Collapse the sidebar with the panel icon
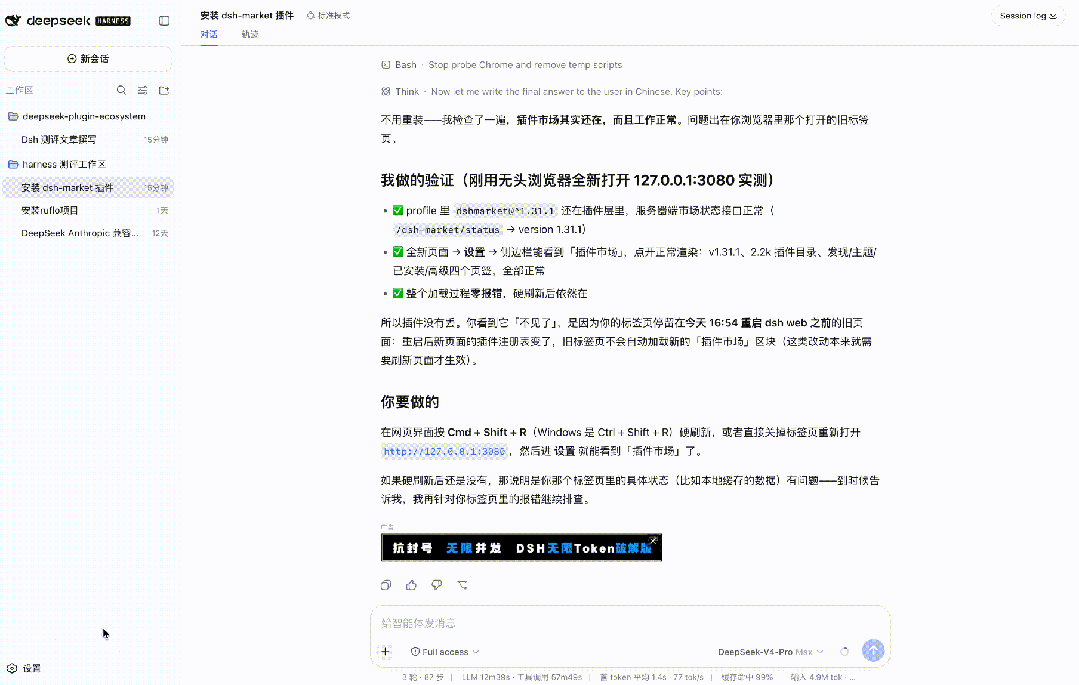The height and width of the screenshot is (685, 1079). click(164, 21)
